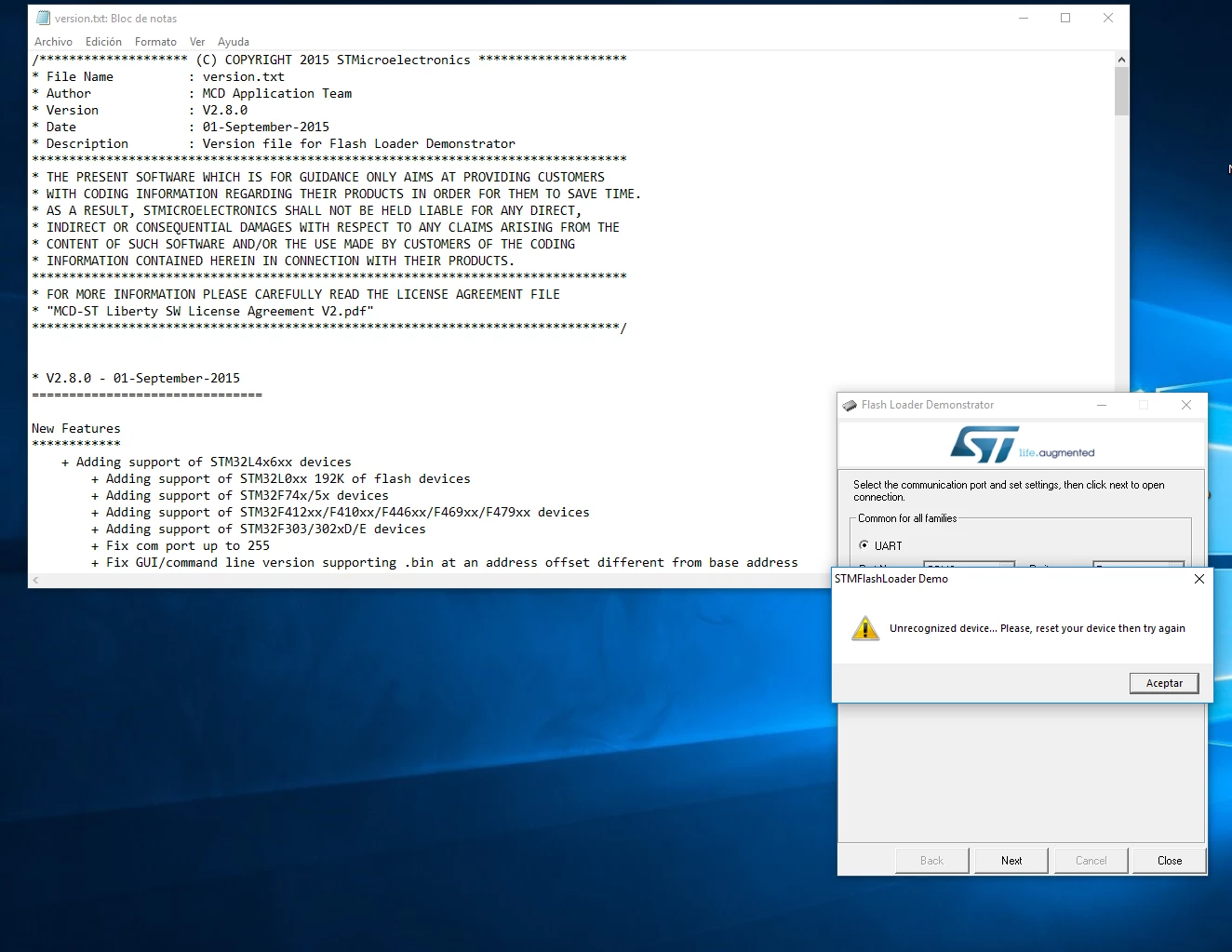Click Aceptar to dismiss the error
1232x952 pixels.
(x=1164, y=683)
